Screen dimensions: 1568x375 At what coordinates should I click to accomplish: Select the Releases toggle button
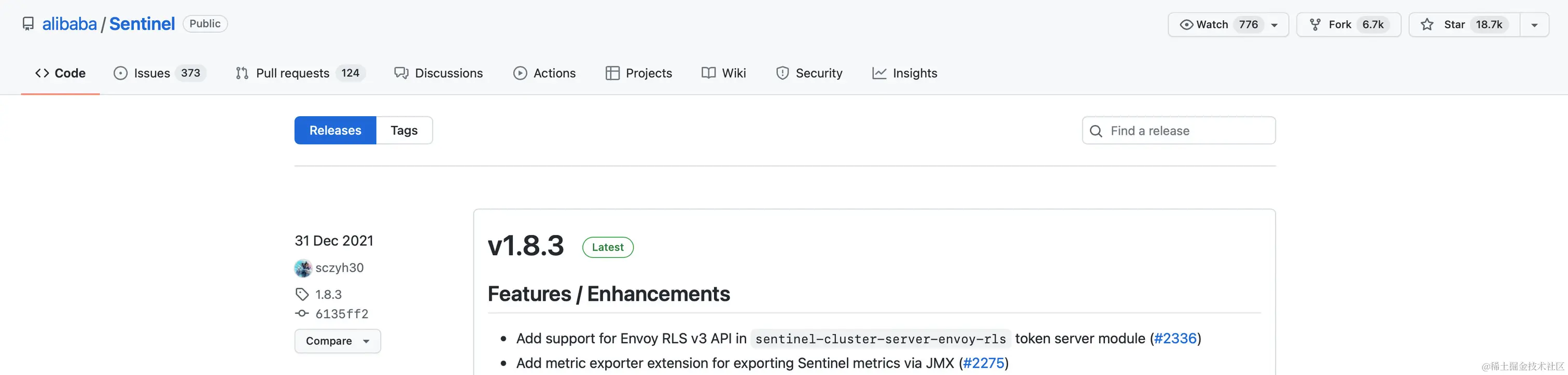click(x=335, y=130)
